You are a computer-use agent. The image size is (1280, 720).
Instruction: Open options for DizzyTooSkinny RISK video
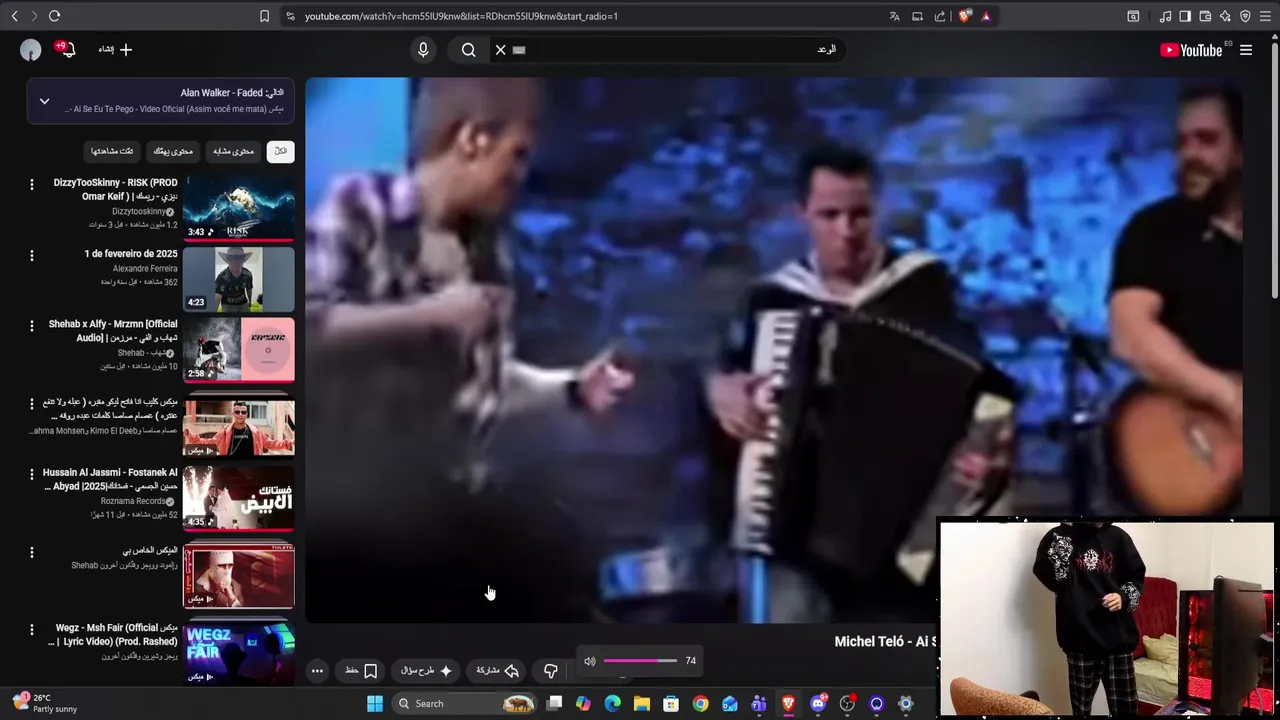[31, 184]
